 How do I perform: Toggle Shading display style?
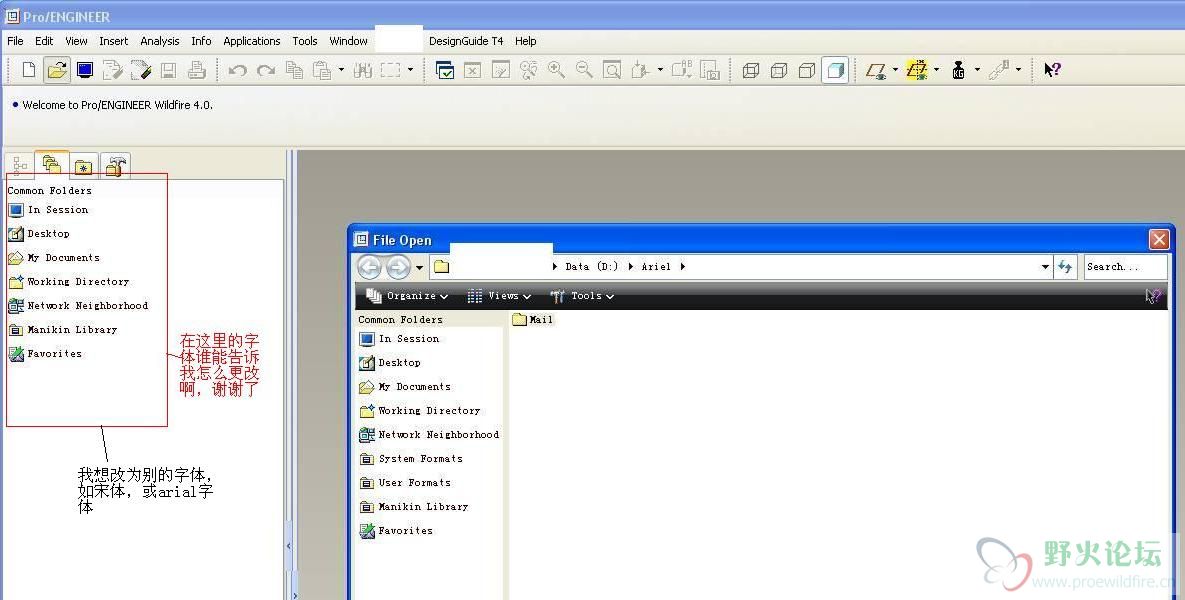click(x=834, y=70)
